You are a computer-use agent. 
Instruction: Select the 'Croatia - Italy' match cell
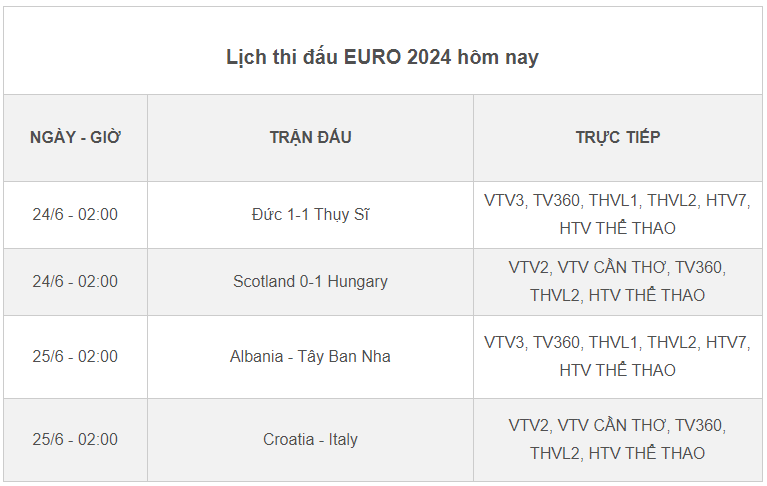coord(310,440)
